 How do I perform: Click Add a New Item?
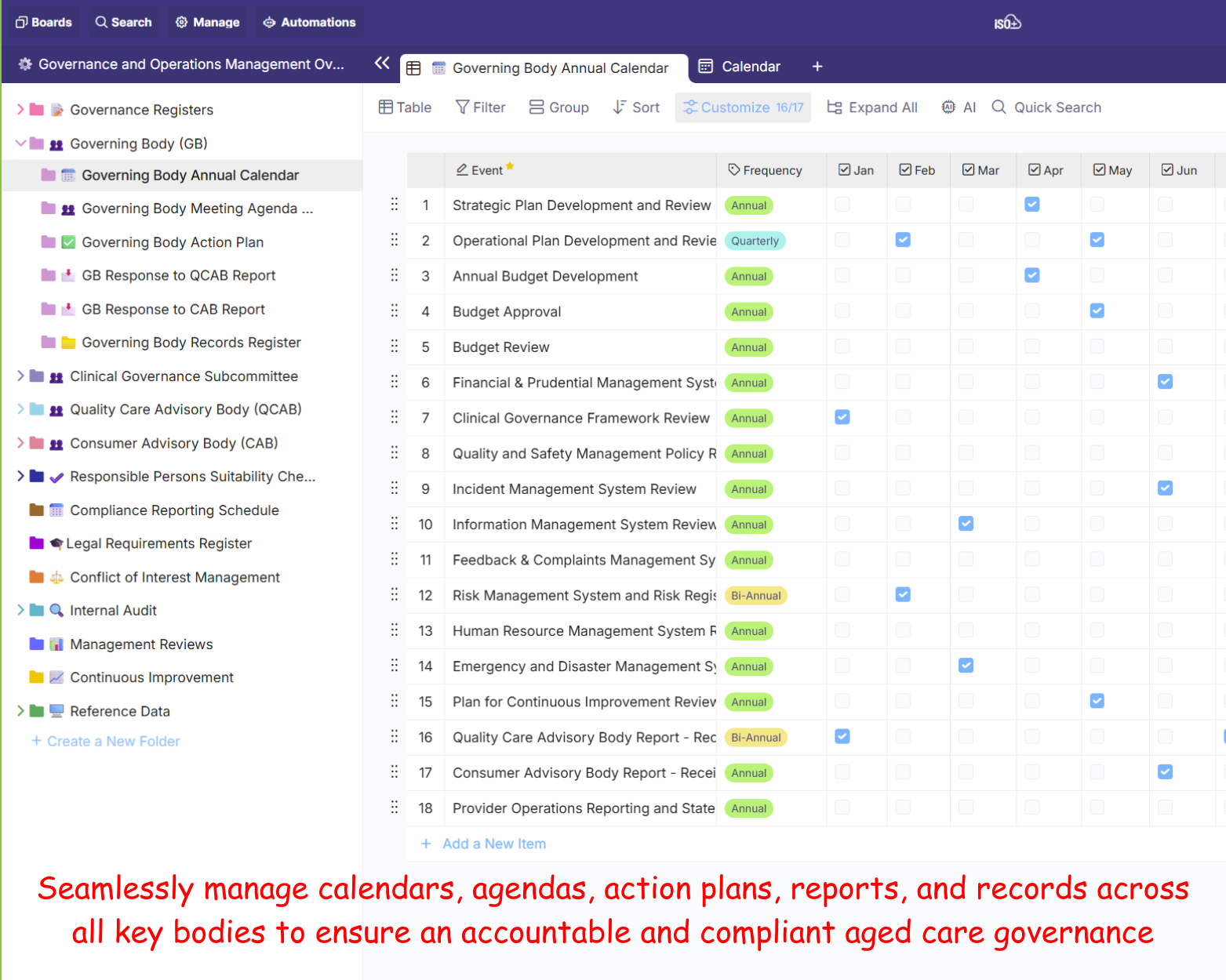click(493, 844)
